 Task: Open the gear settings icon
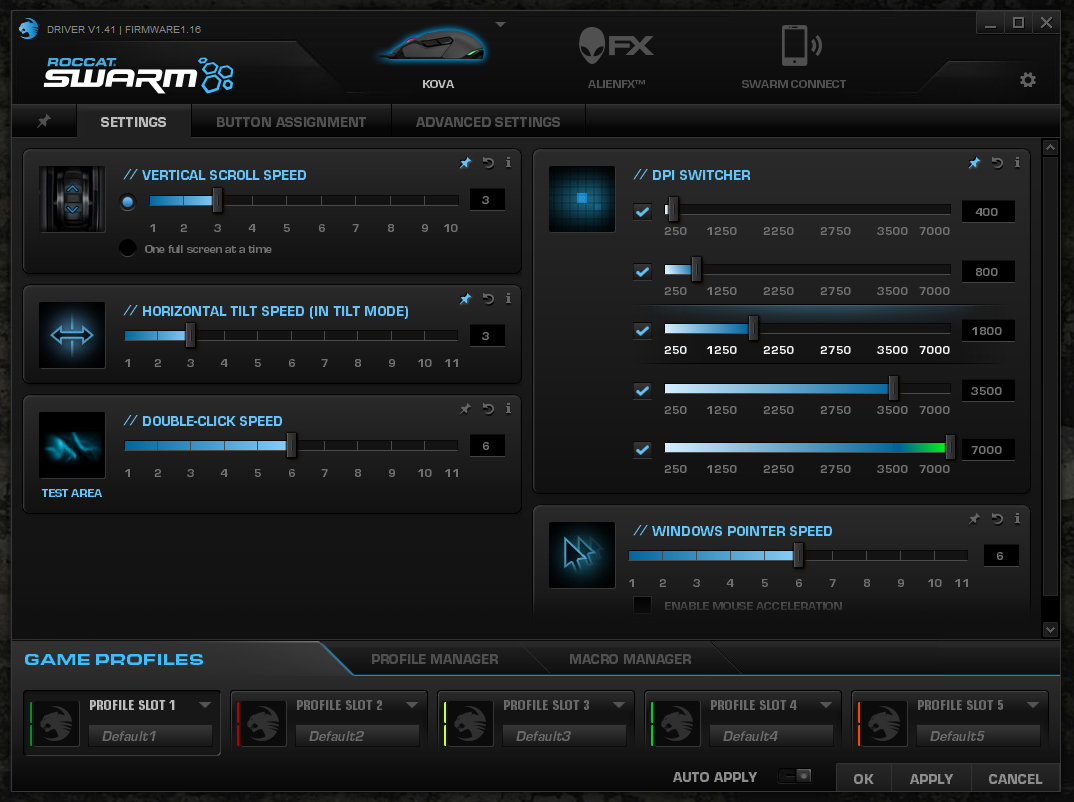(x=1027, y=80)
